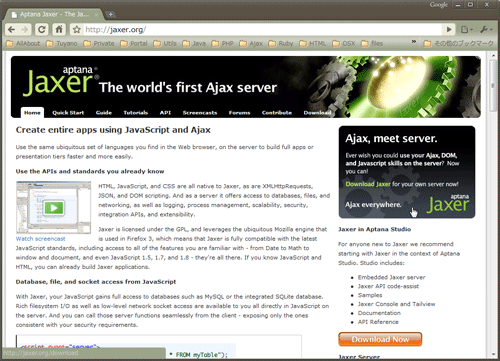Play the screencast video thumbnail
Screen dimensions: 500x361
[x=54, y=207]
